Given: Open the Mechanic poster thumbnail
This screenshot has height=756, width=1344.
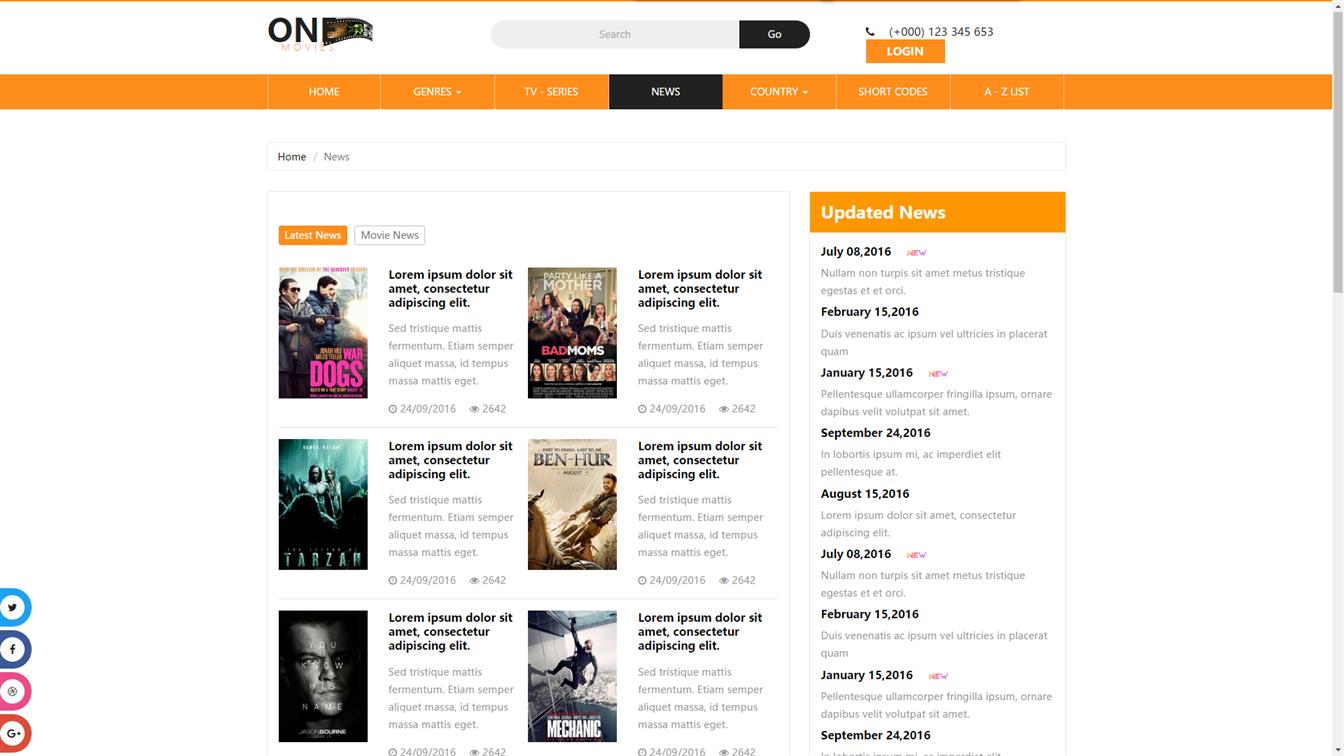Looking at the screenshot, I should point(572,677).
